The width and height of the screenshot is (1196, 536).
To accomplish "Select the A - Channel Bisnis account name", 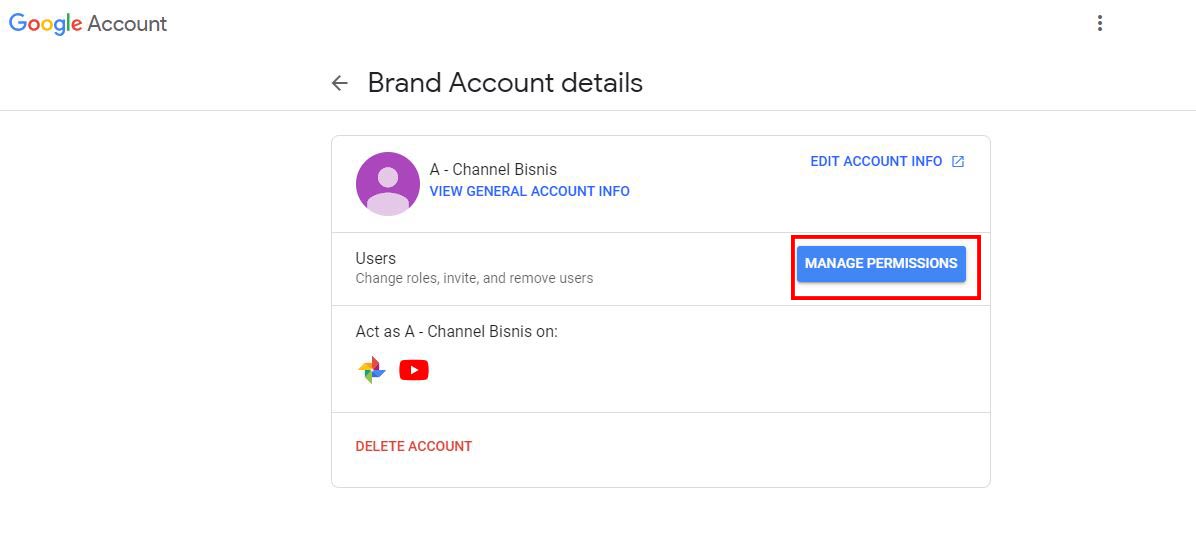I will point(493,169).
